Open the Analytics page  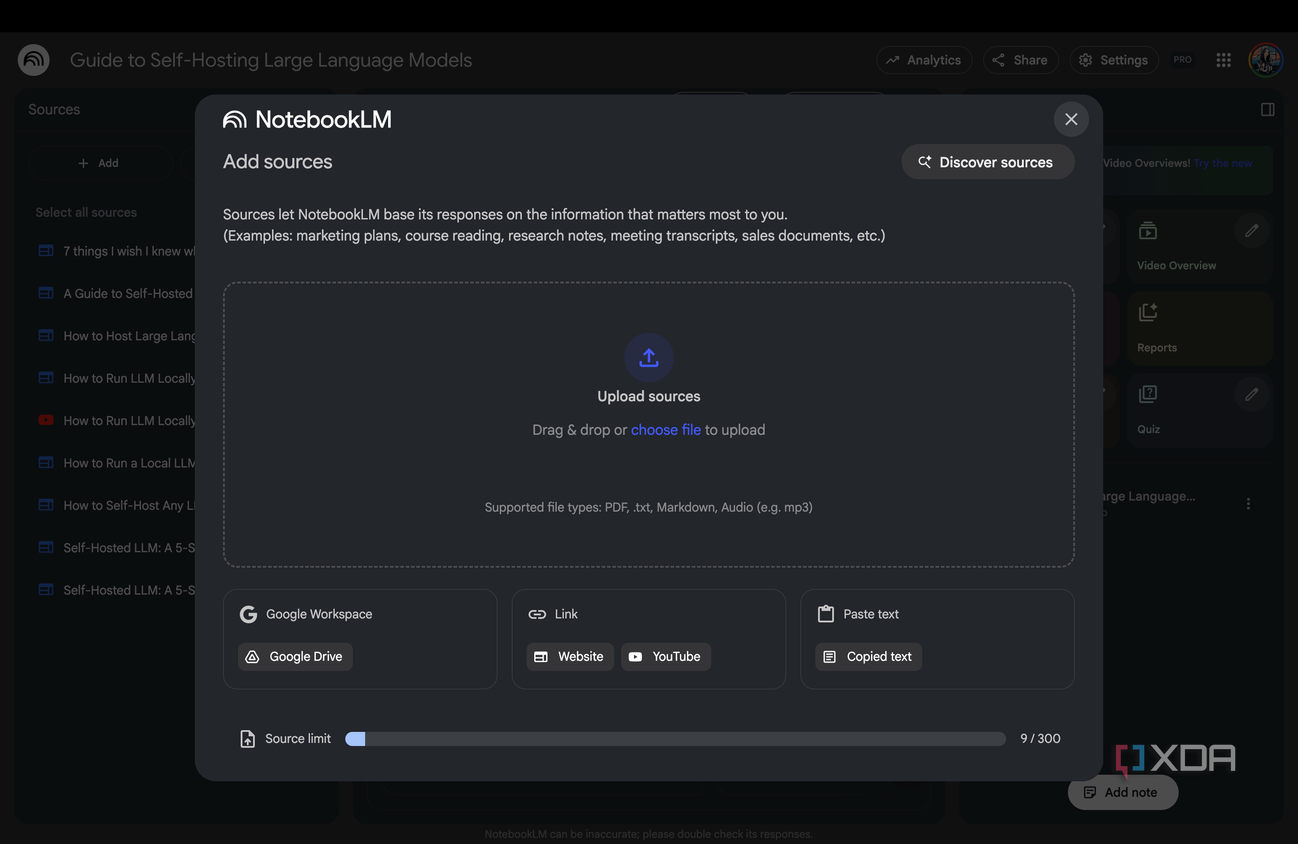[924, 60]
